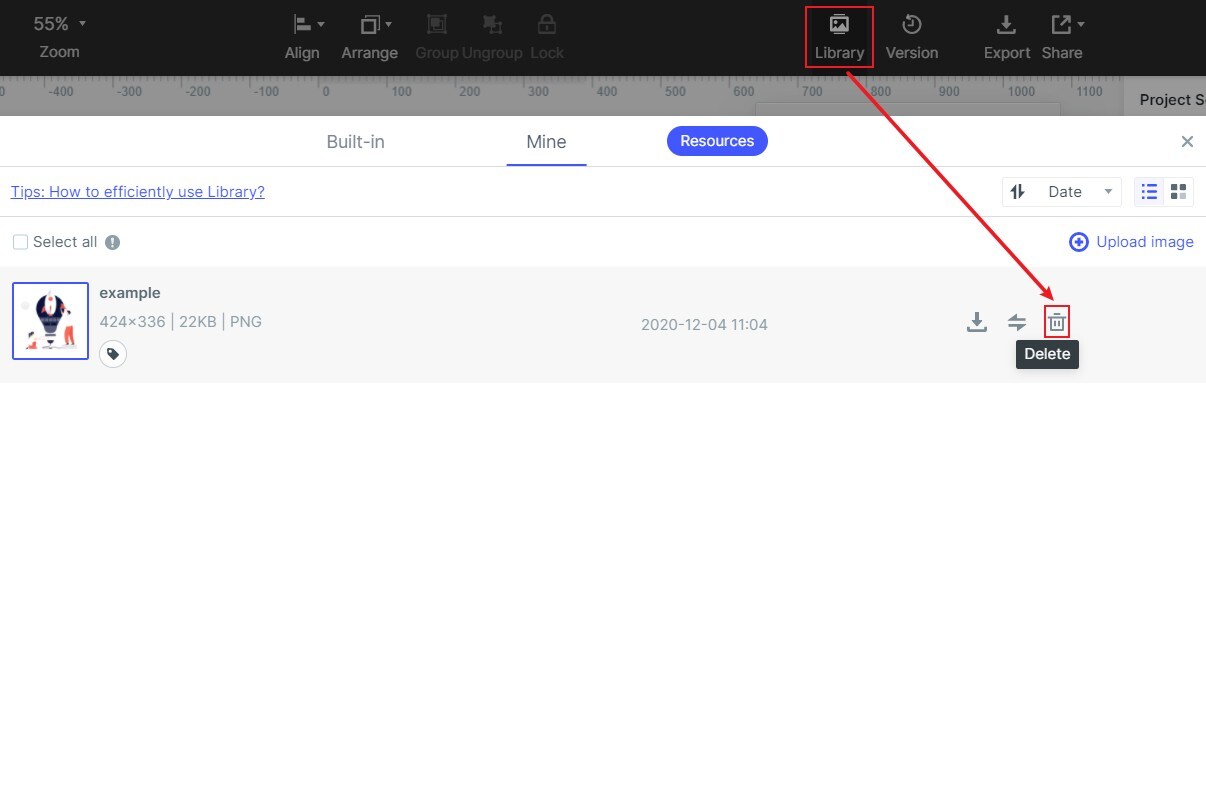
Task: Download the example image
Action: [977, 322]
